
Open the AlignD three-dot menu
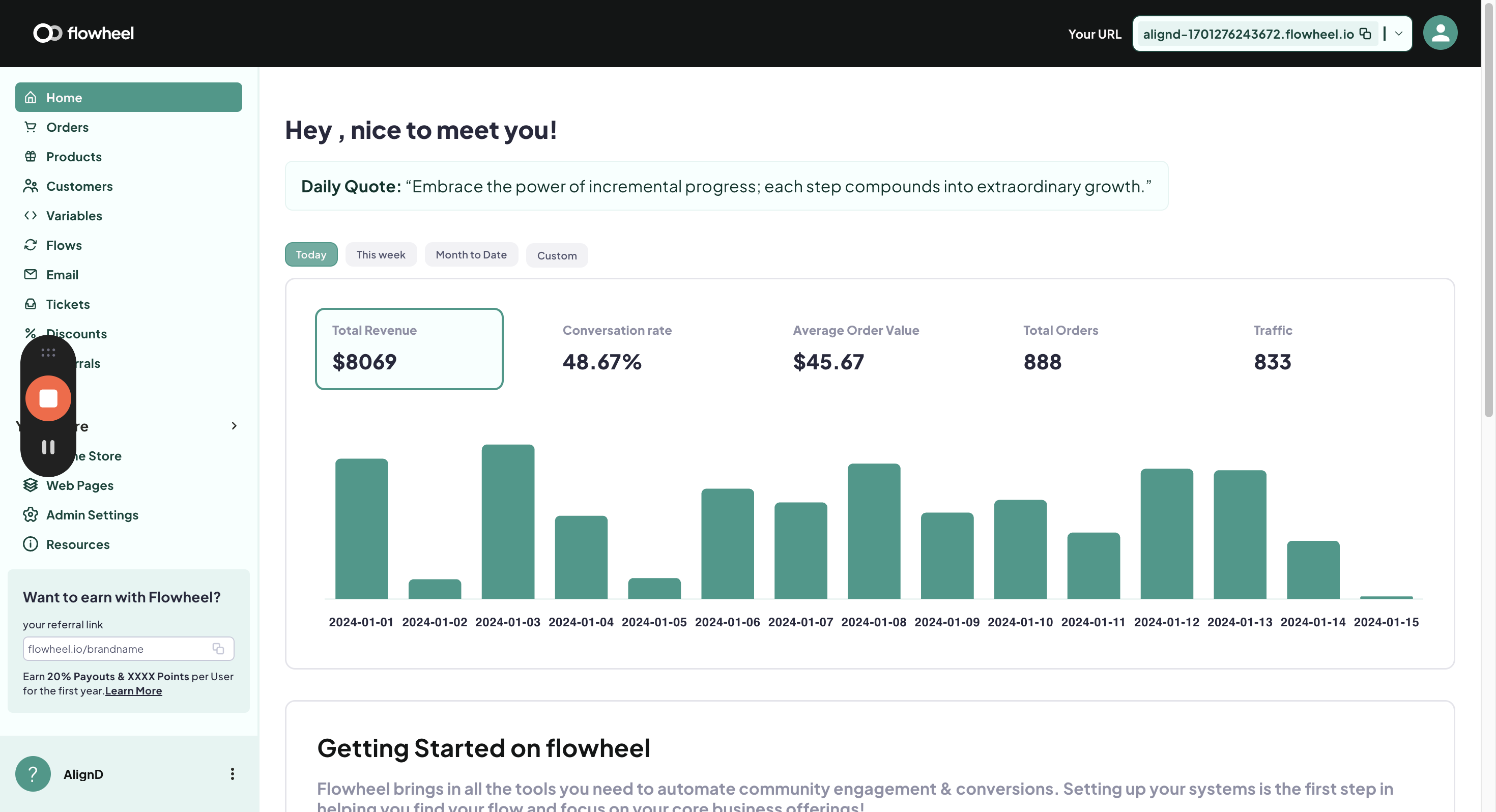point(233,774)
